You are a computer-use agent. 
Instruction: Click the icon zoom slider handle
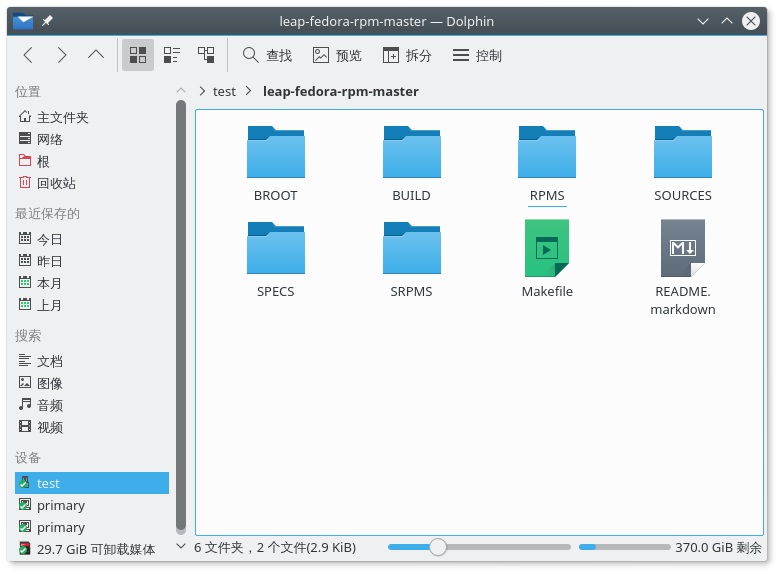(x=438, y=547)
